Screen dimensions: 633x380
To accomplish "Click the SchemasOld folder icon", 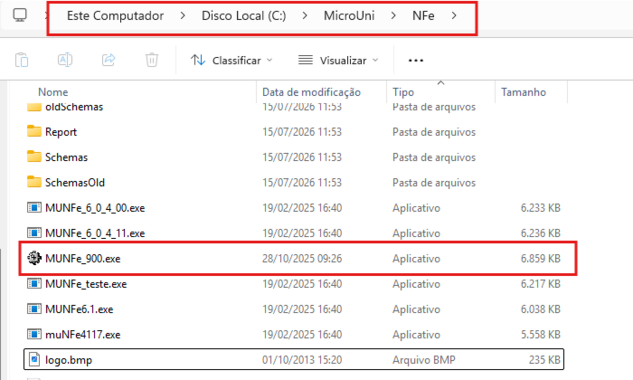I will pos(34,182).
